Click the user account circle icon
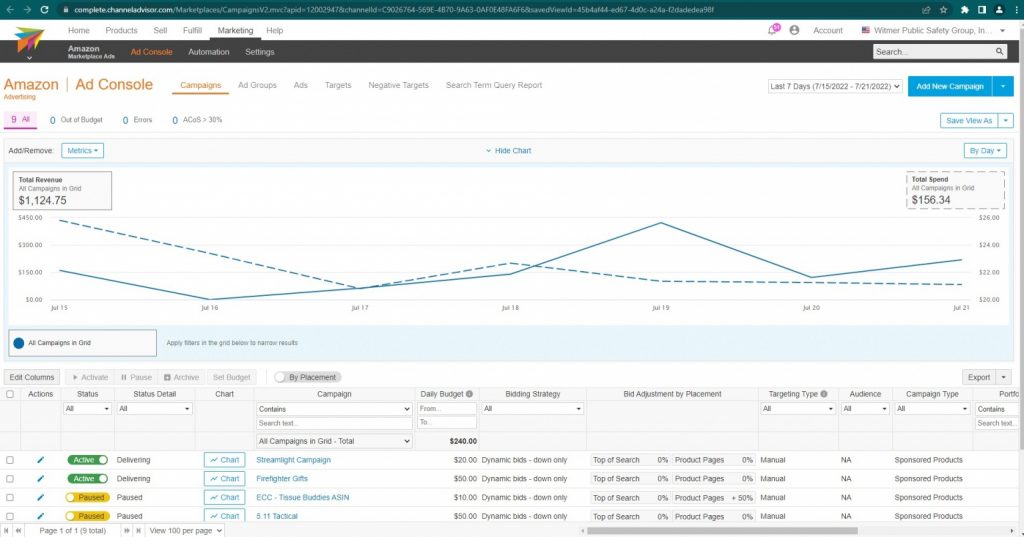This screenshot has width=1024, height=537. [x=794, y=30]
